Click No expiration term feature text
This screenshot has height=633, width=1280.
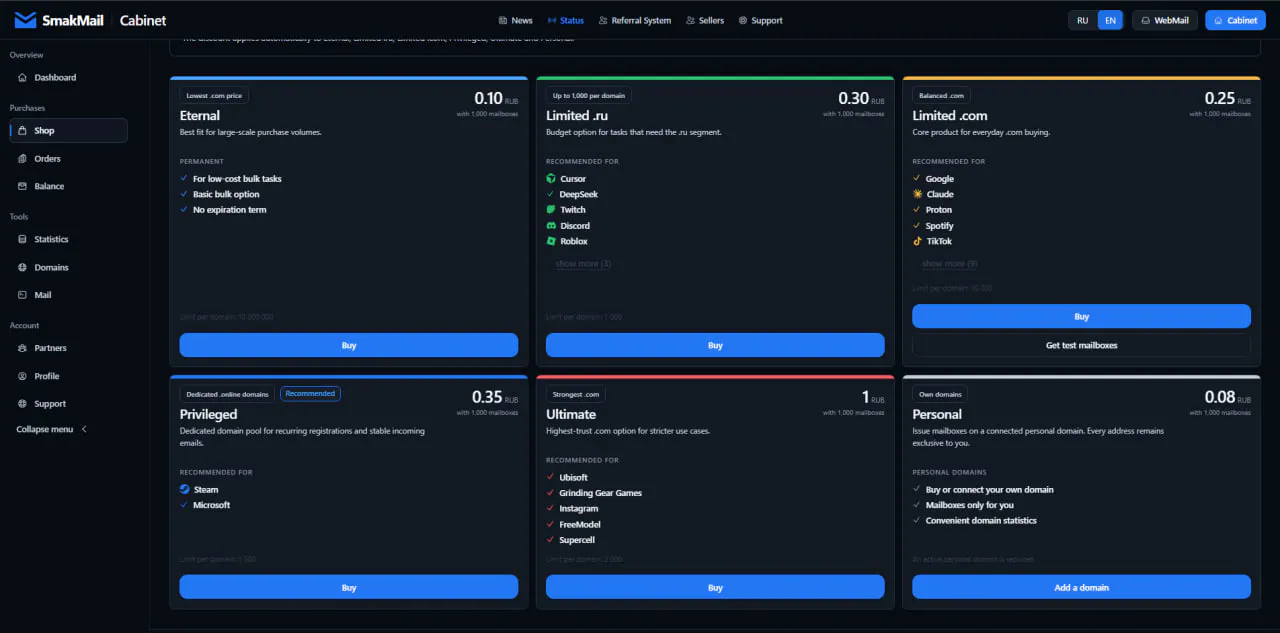tap(230, 210)
